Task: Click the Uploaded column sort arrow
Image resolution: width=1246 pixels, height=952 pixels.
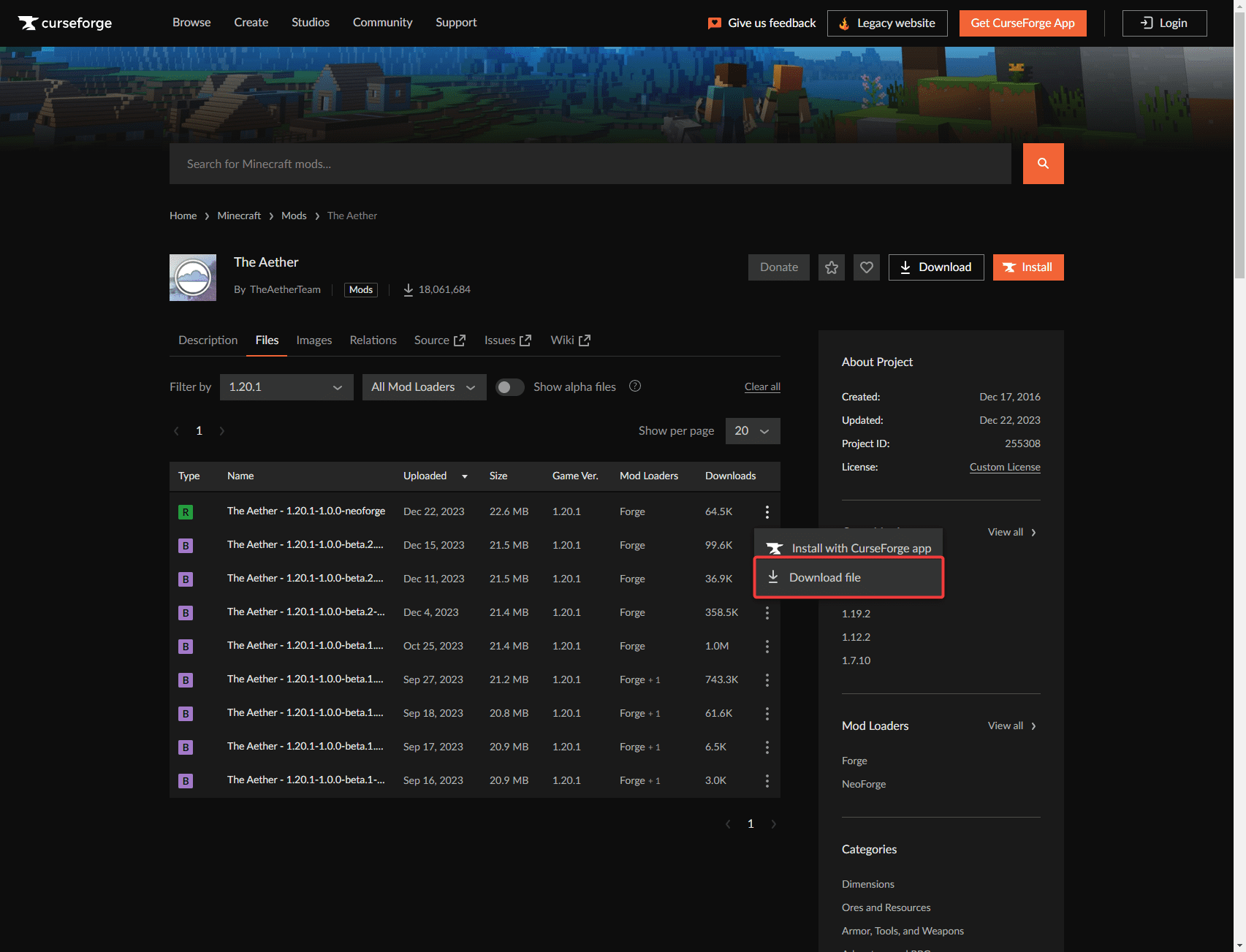Action: 464,476
